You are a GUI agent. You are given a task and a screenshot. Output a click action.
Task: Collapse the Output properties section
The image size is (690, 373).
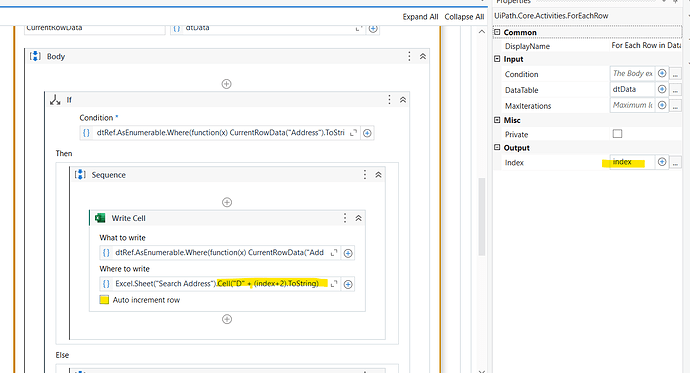[497, 147]
